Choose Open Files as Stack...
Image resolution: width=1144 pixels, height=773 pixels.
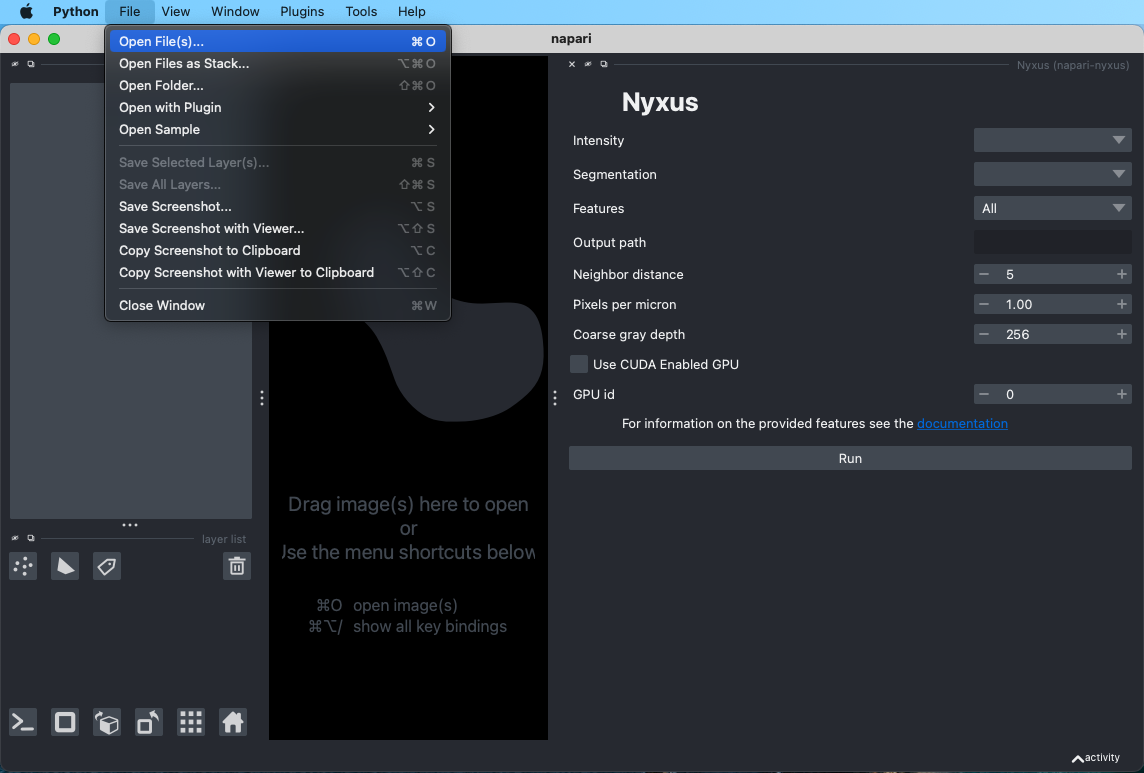click(x=277, y=64)
